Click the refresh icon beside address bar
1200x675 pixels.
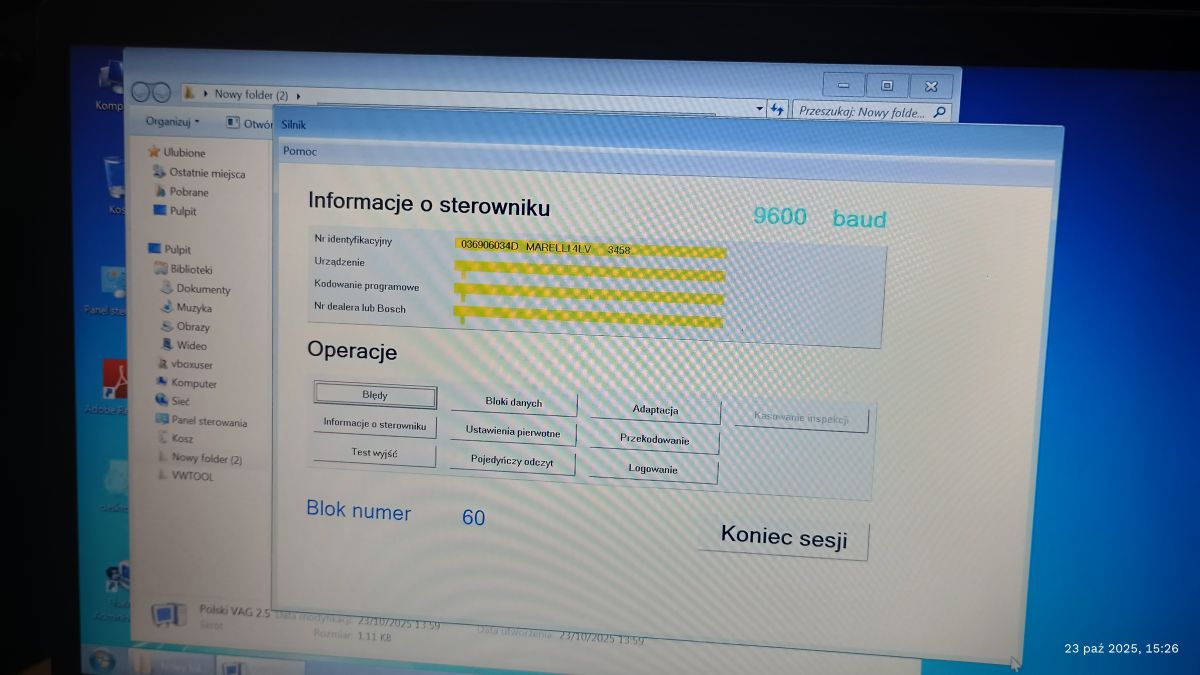(x=778, y=109)
